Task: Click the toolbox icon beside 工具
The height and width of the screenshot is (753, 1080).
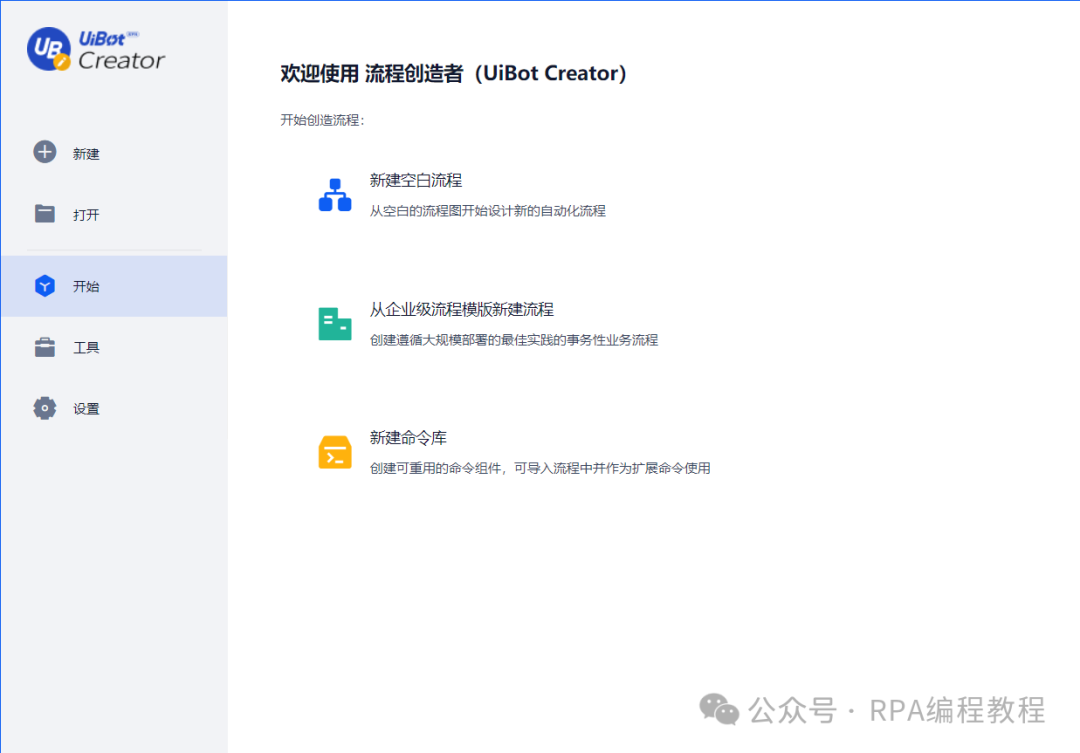Action: pos(45,347)
